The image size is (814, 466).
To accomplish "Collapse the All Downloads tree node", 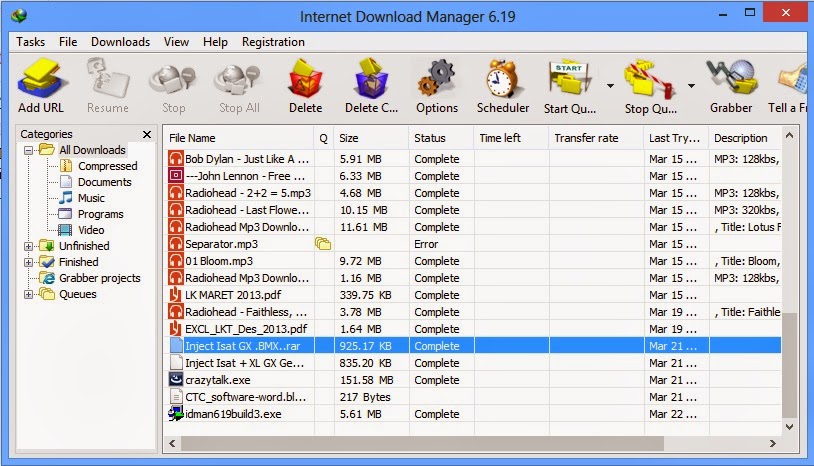I will 29,150.
